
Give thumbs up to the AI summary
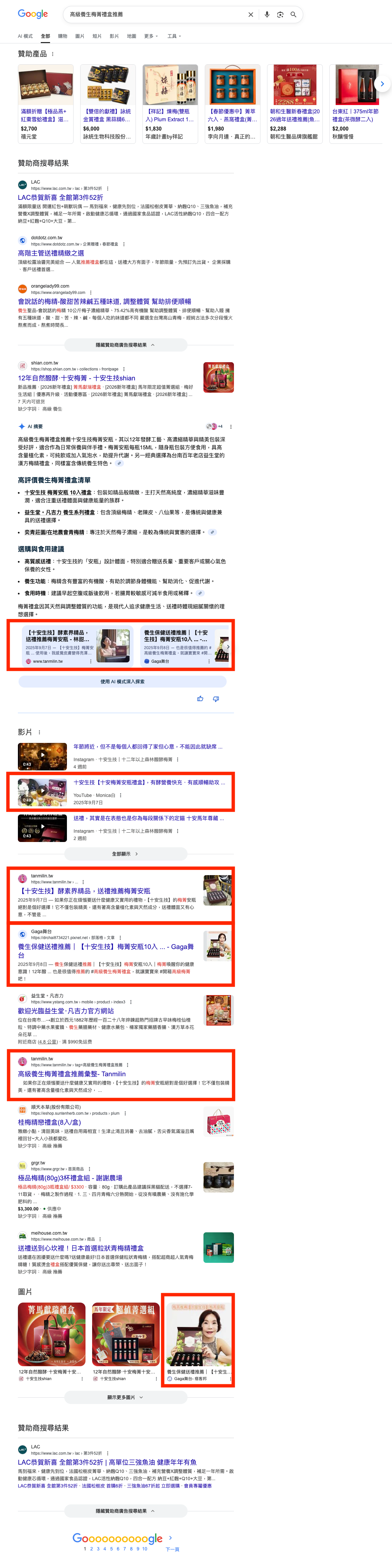tap(200, 699)
